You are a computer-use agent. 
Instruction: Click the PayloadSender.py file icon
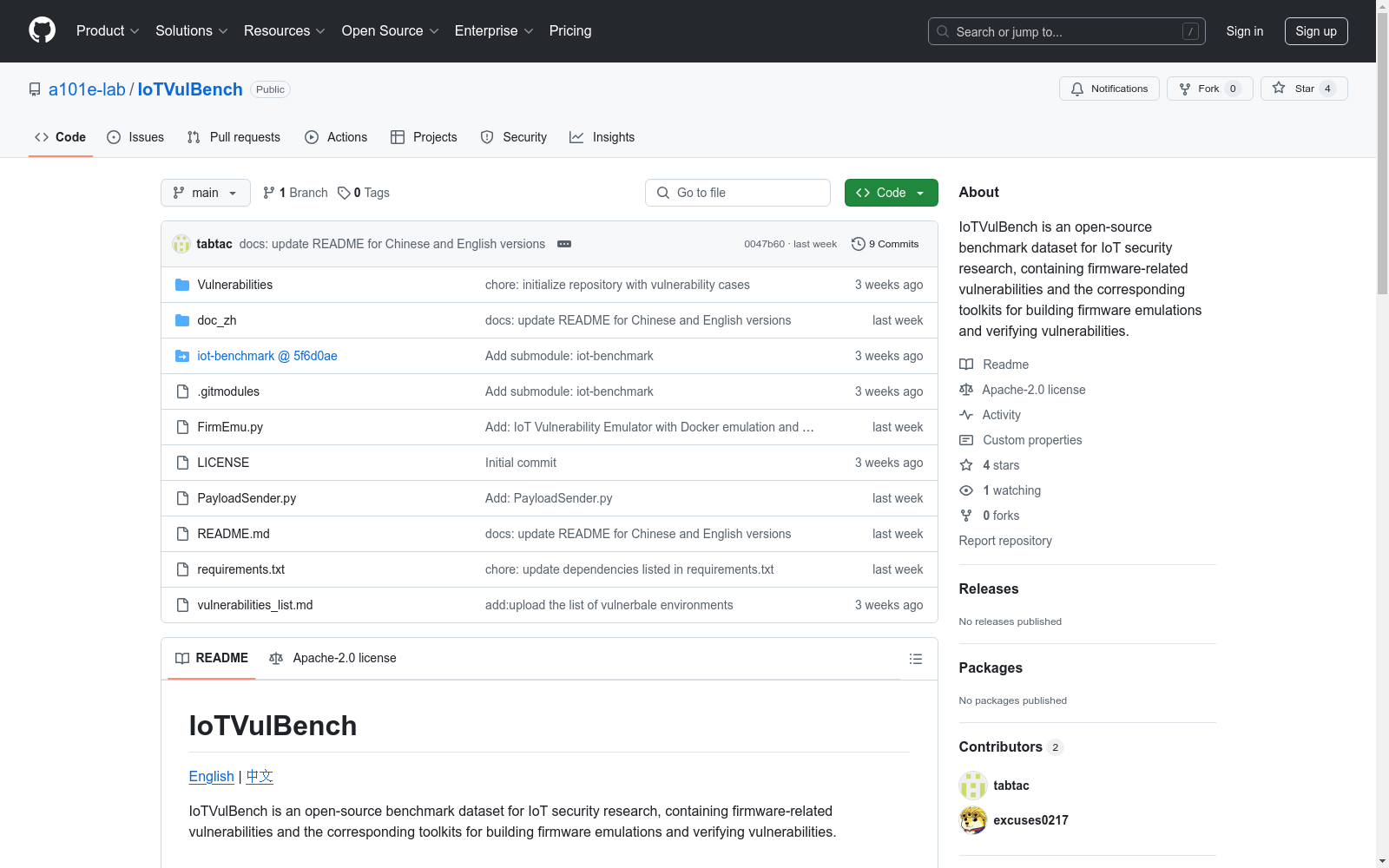point(182,498)
